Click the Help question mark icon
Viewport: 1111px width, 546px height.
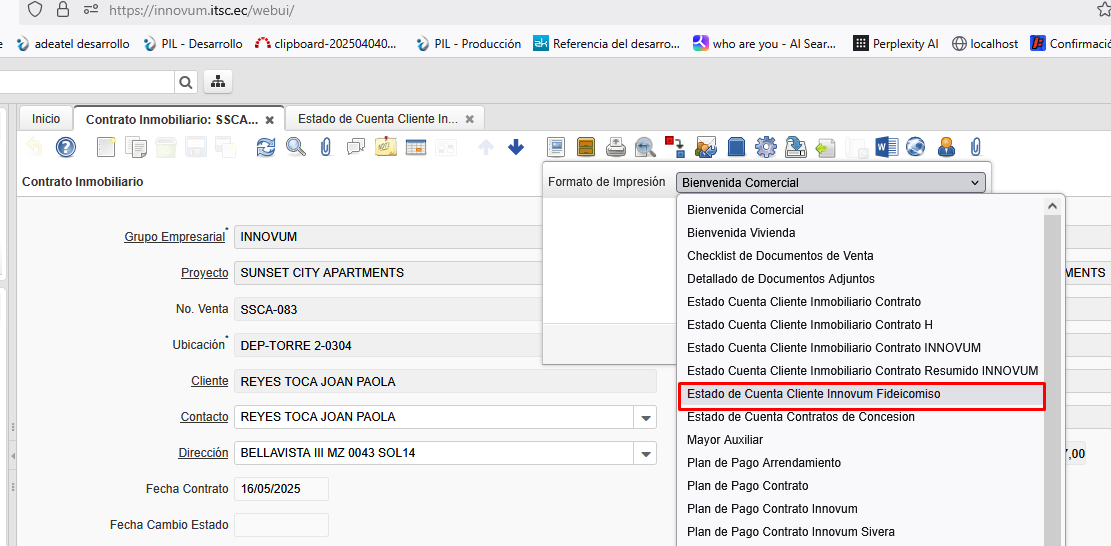pyautogui.click(x=66, y=147)
